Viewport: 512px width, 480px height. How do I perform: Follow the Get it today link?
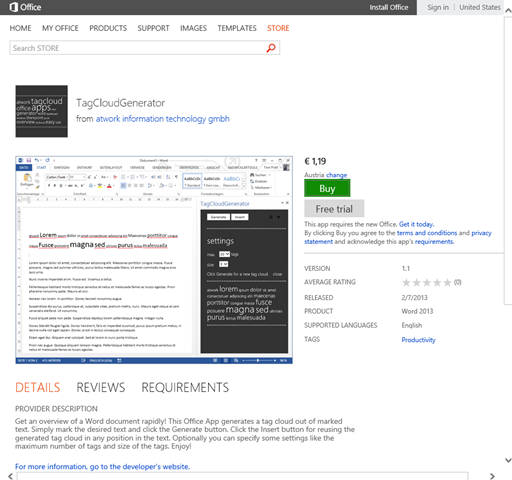tap(416, 224)
